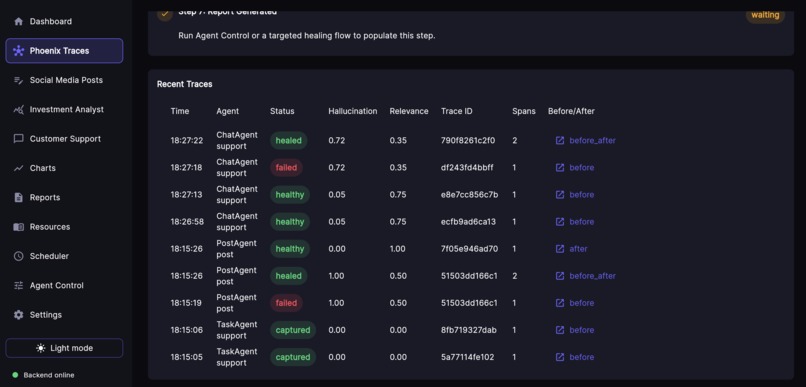Open before link for trace 5a77114fe102

click(x=581, y=357)
